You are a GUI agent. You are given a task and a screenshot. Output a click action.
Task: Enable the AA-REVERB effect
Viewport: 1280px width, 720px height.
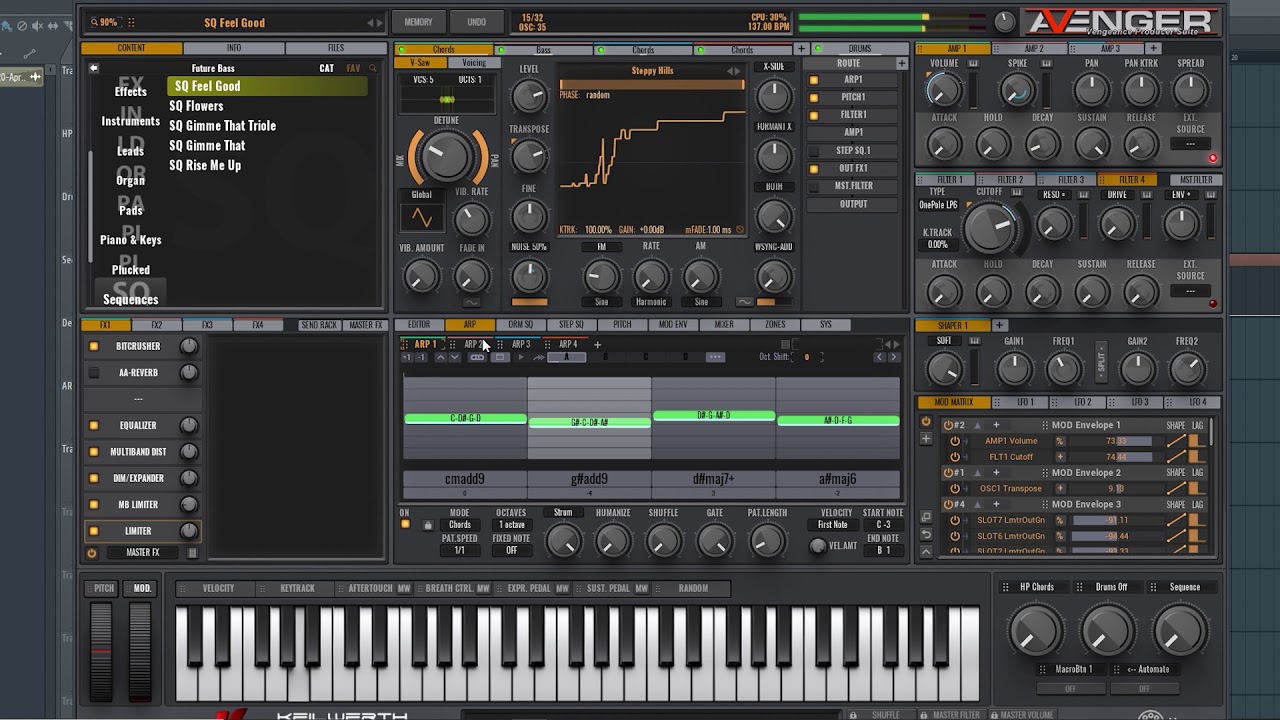click(94, 372)
